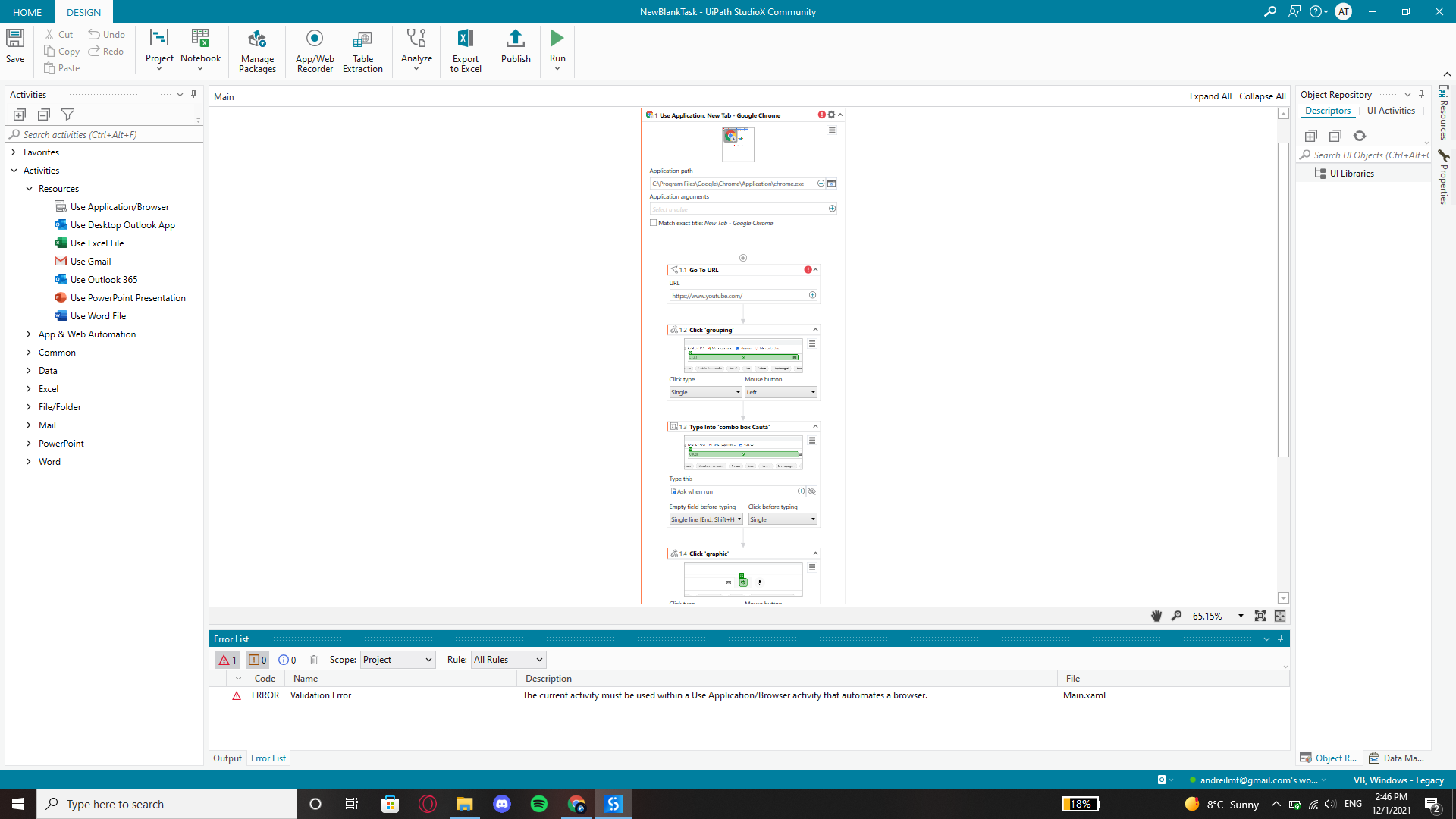Switch to the UI Activities tab
1456x819 pixels.
(1391, 111)
